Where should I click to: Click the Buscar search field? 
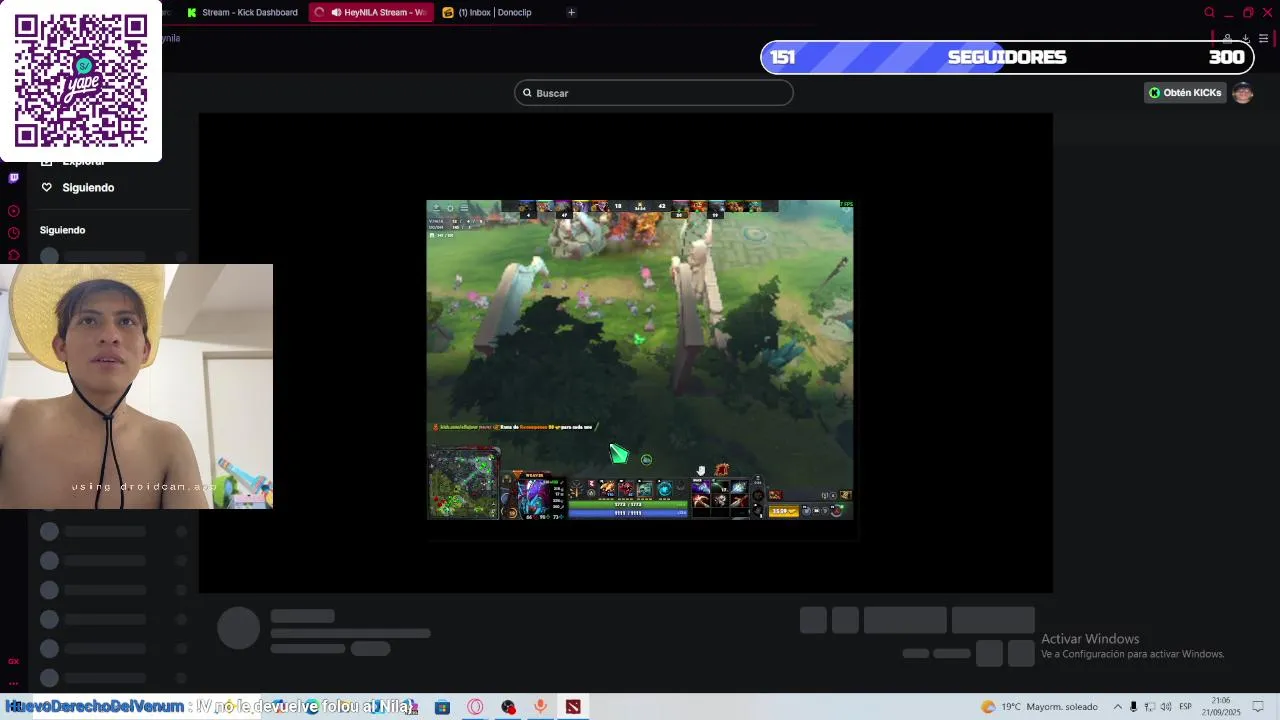click(654, 93)
